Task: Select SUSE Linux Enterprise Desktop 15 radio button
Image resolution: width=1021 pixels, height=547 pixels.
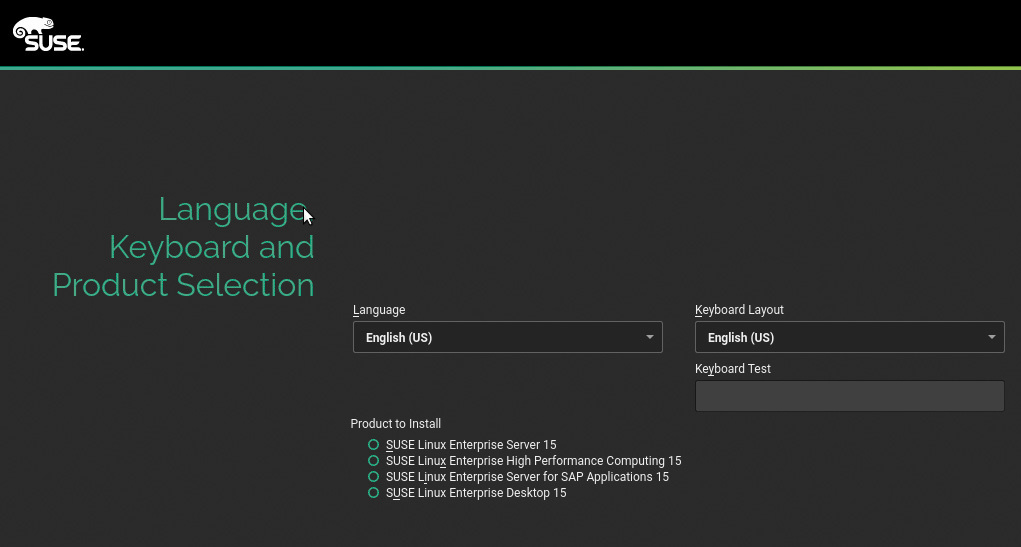Action: [x=374, y=493]
